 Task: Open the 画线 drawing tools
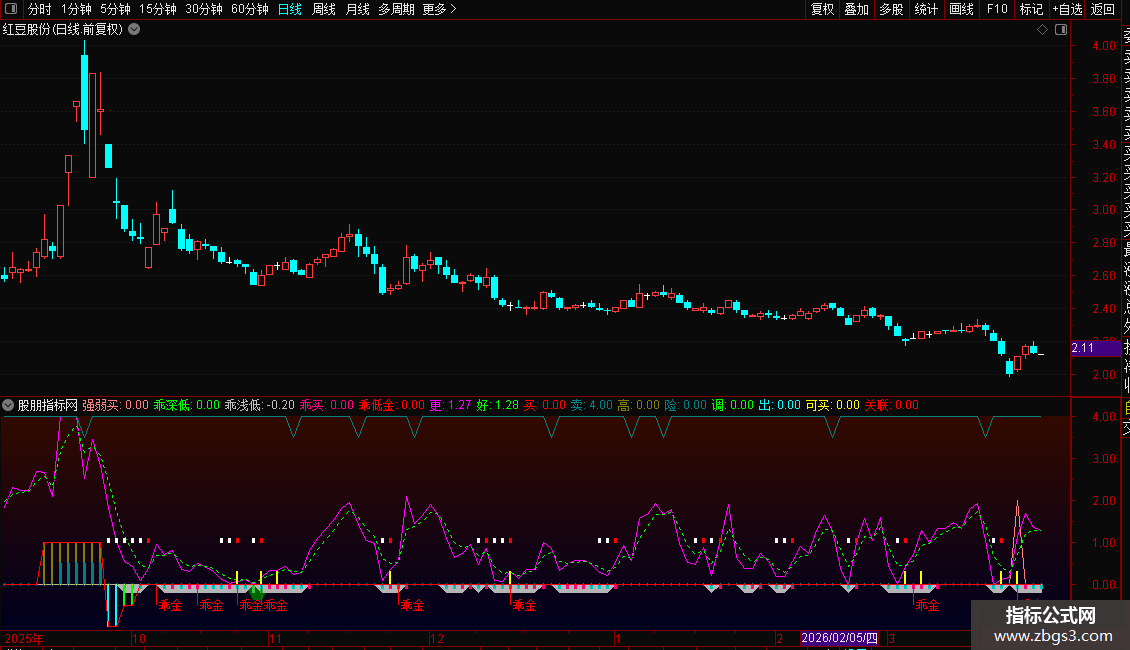961,9
